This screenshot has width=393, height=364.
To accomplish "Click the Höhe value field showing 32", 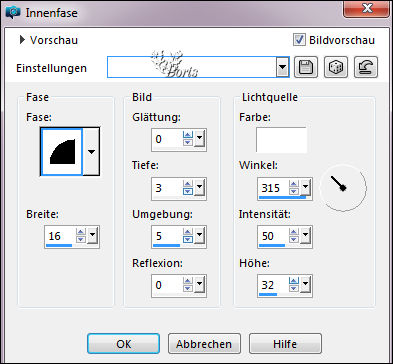I will pos(273,285).
